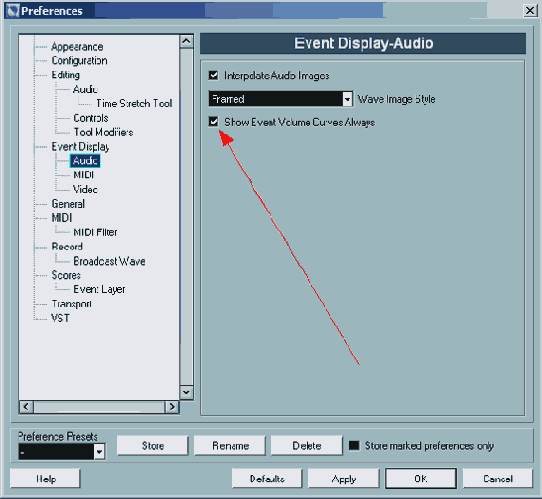Click the horizontal scroll right arrow
This screenshot has height=499, width=542.
(172, 407)
